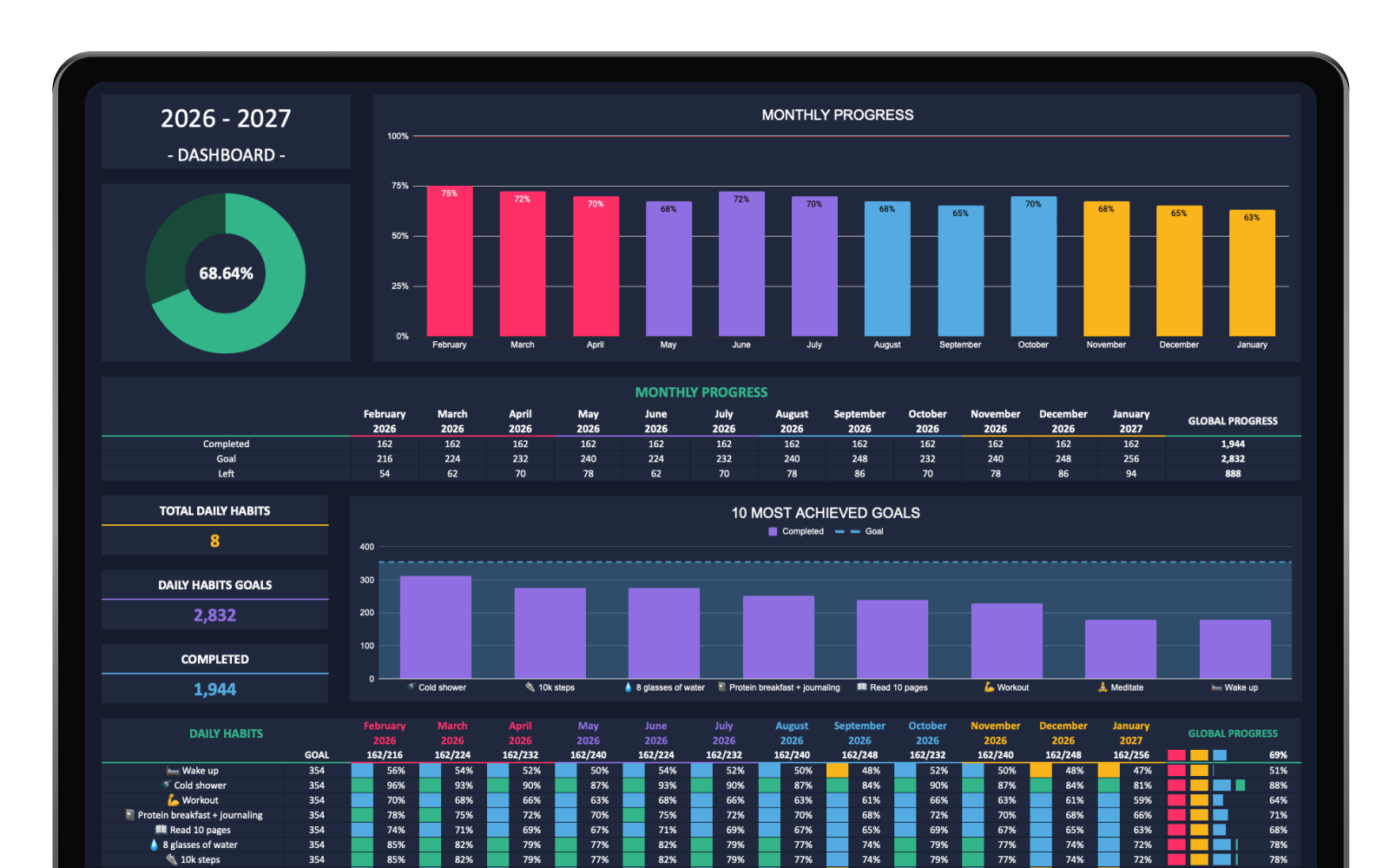Viewport: 1389px width, 868px height.
Task: Select the October bar in Monthly Progress chart
Action: point(1033,266)
